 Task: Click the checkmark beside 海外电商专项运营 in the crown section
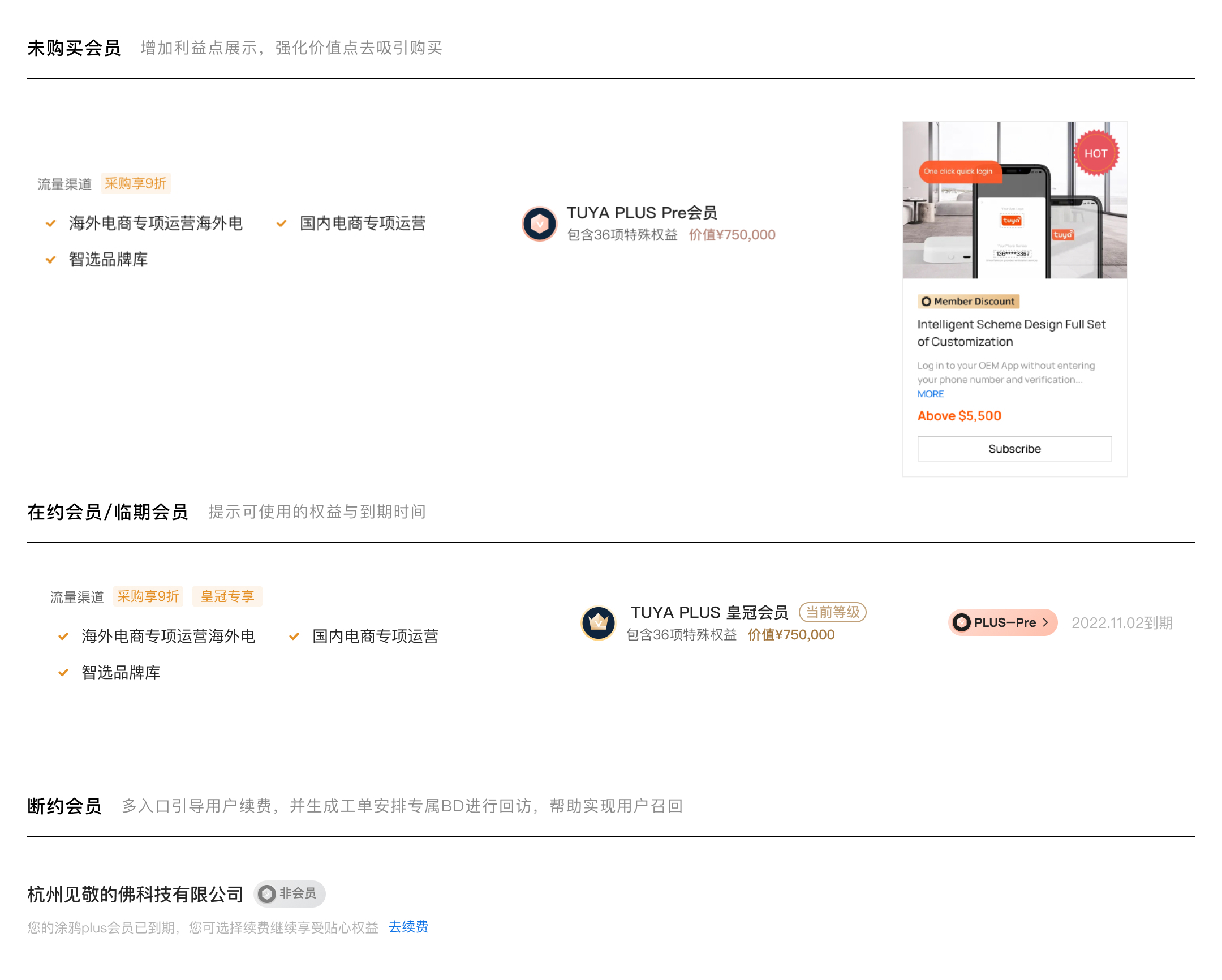(63, 637)
